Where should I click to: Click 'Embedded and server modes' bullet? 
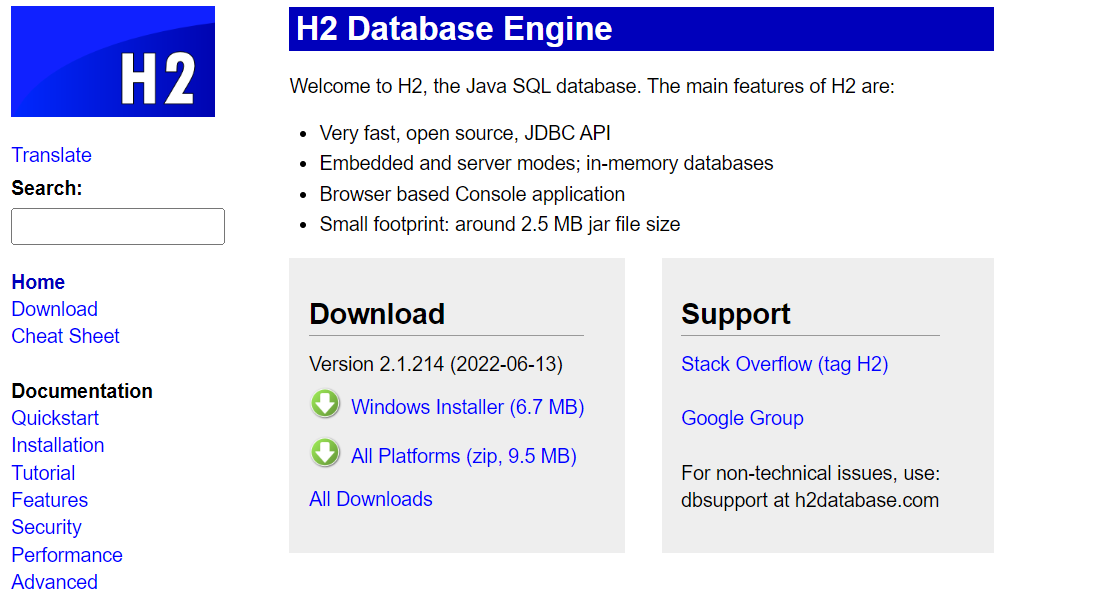pos(547,163)
